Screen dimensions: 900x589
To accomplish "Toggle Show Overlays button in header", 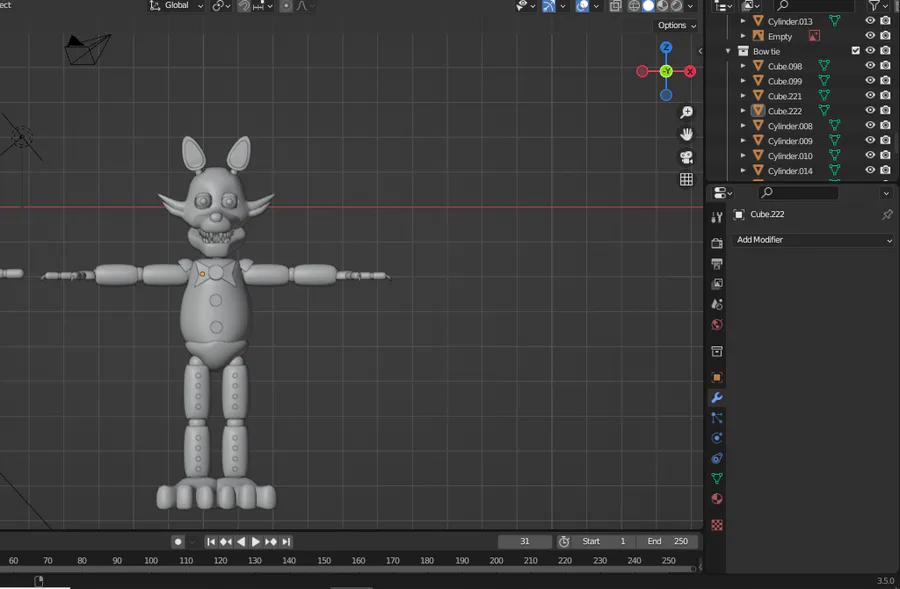I will pyautogui.click(x=582, y=6).
